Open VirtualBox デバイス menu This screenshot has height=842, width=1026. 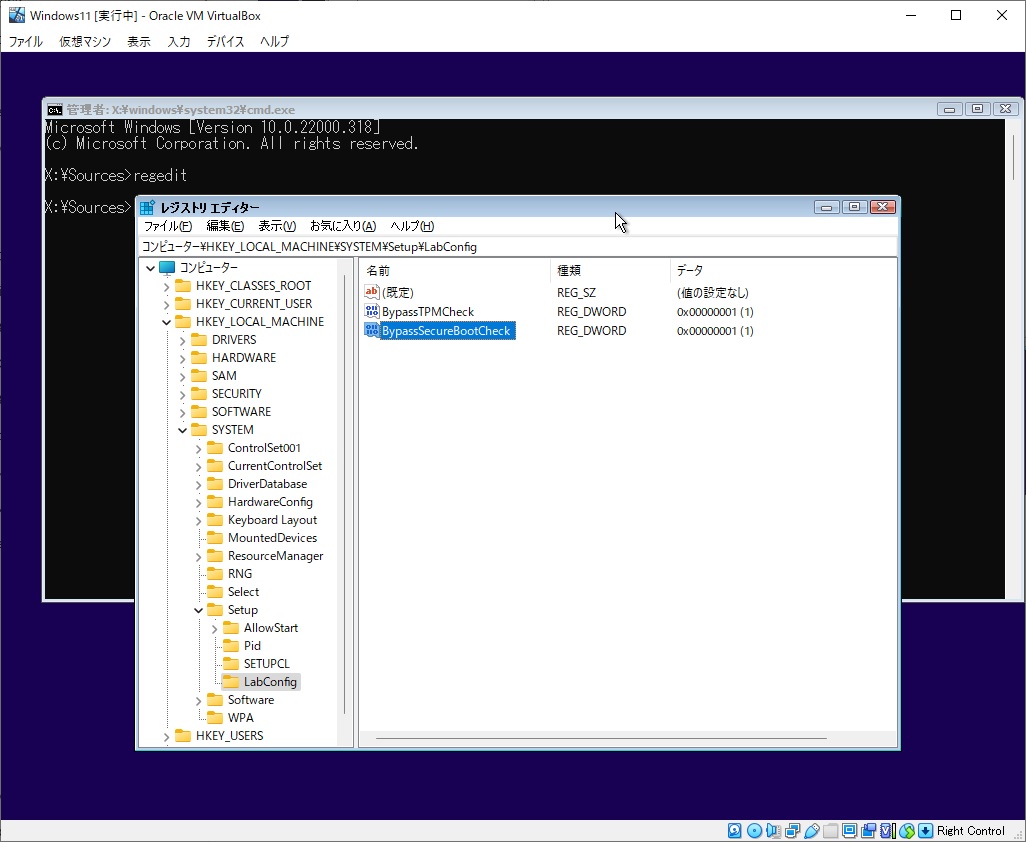[226, 41]
